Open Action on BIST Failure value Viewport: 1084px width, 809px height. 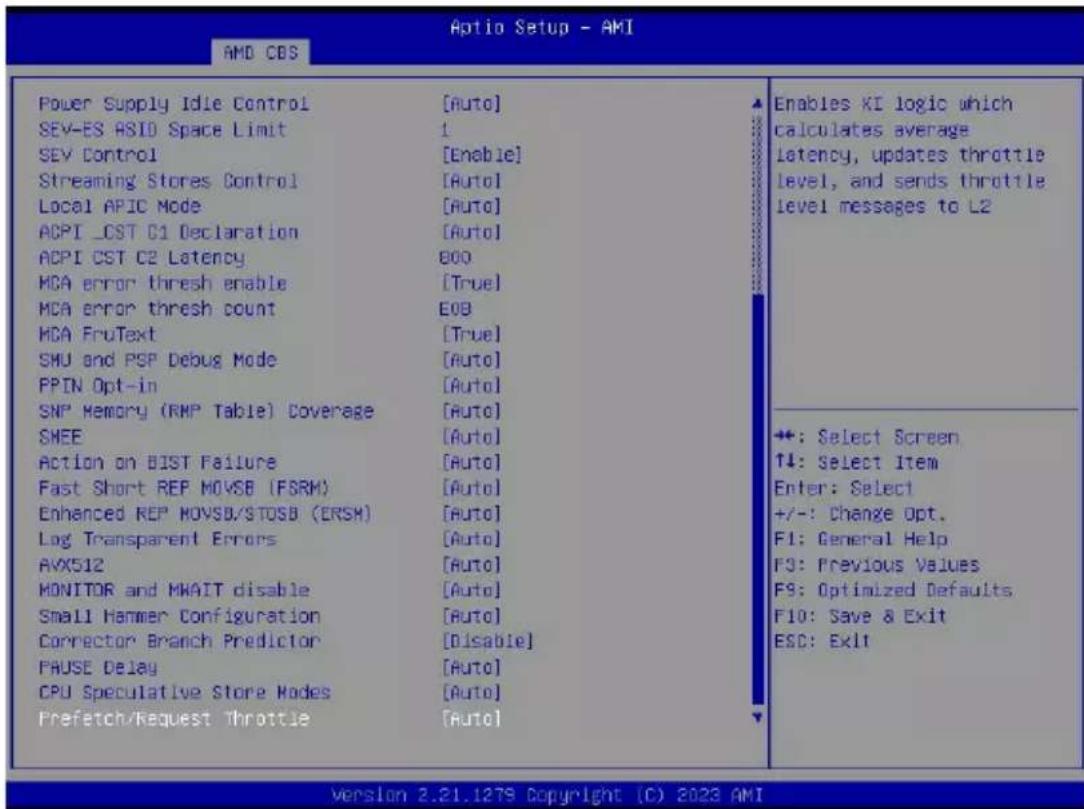pos(471,462)
